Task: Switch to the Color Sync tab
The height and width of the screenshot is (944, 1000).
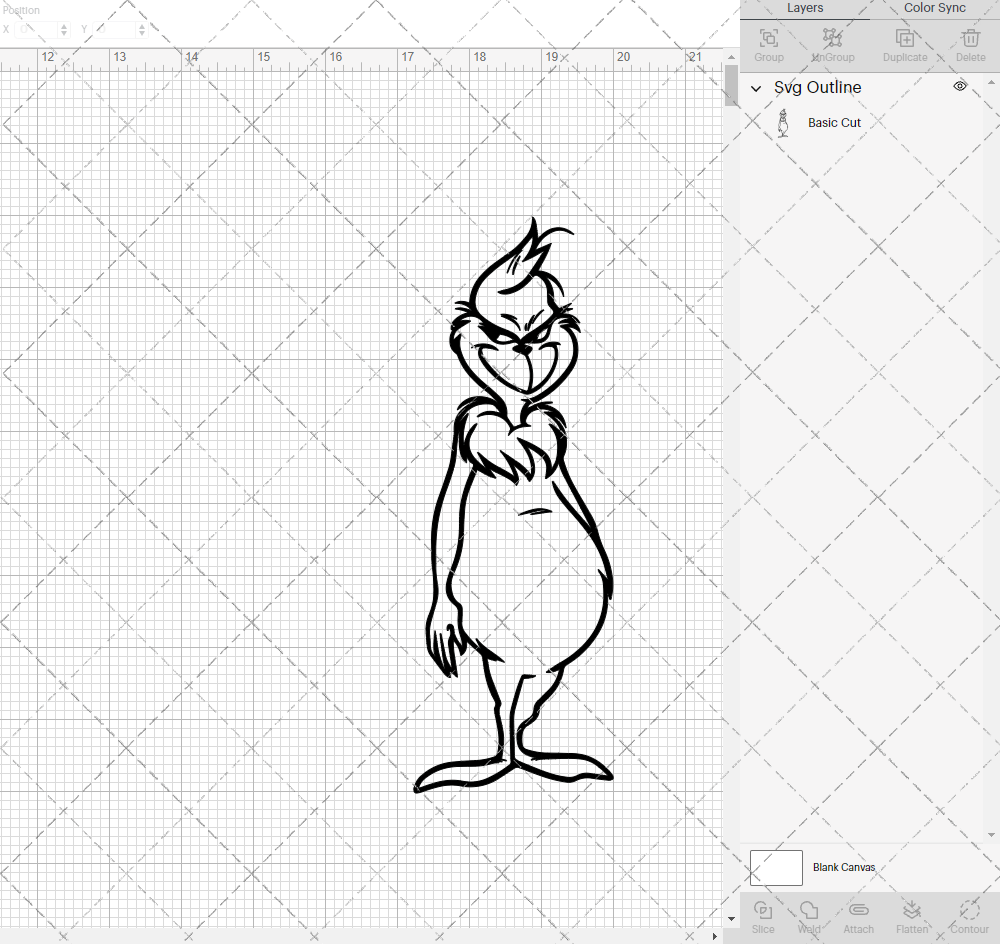Action: click(934, 8)
